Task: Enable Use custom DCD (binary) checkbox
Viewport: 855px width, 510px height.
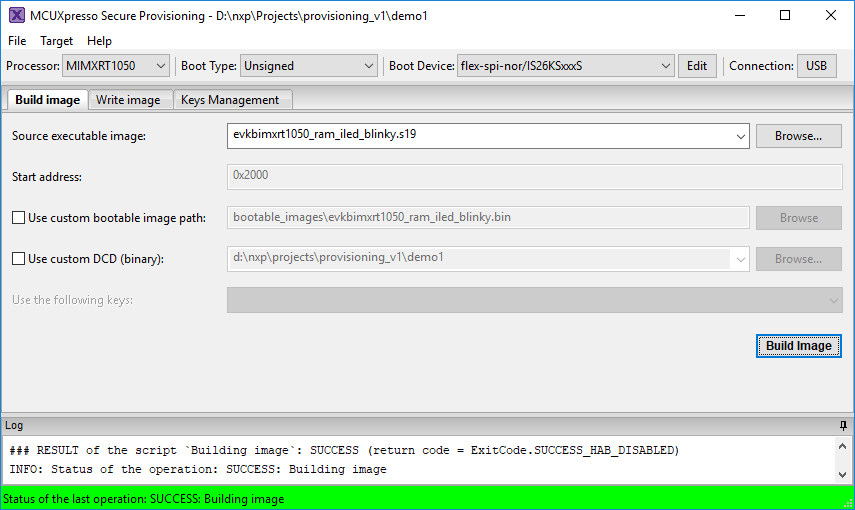Action: pos(19,259)
